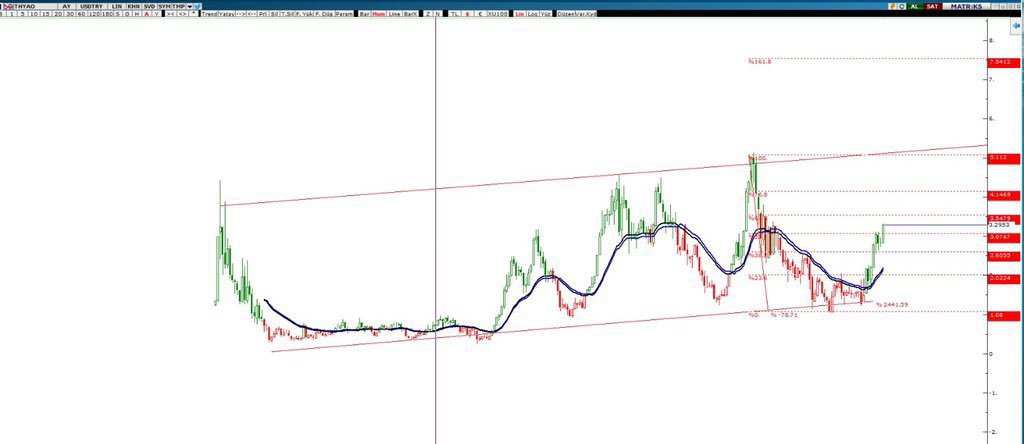The height and width of the screenshot is (444, 1024).
Task: Select the Lin linear scale
Action: pos(520,14)
